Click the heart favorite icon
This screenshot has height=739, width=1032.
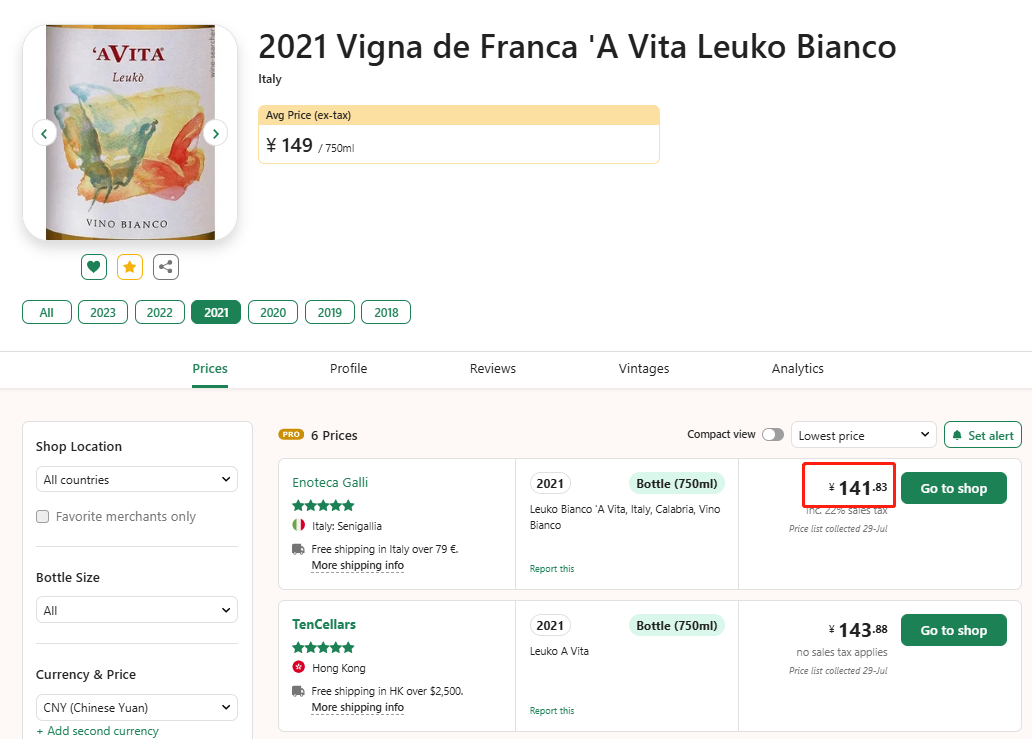[94, 267]
